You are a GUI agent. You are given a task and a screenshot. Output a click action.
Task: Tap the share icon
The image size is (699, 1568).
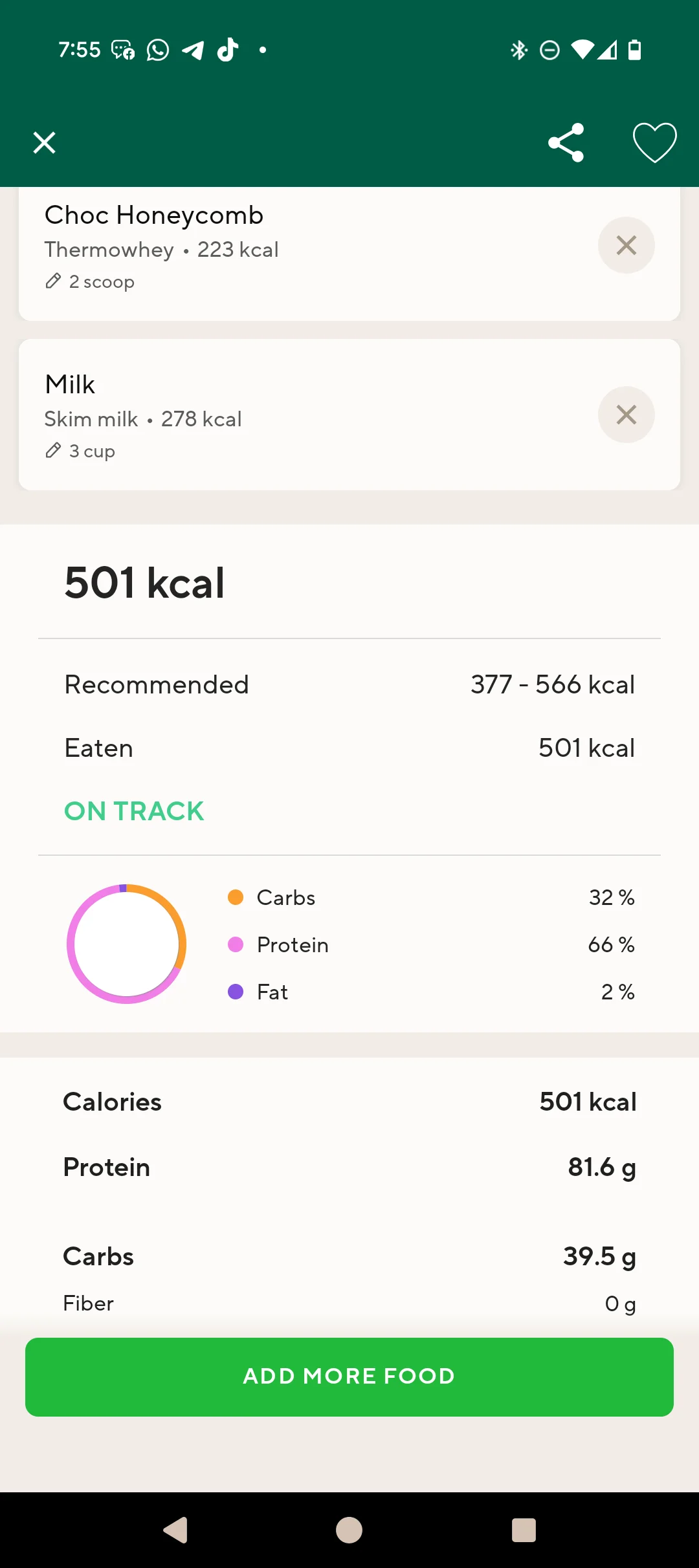coord(566,142)
